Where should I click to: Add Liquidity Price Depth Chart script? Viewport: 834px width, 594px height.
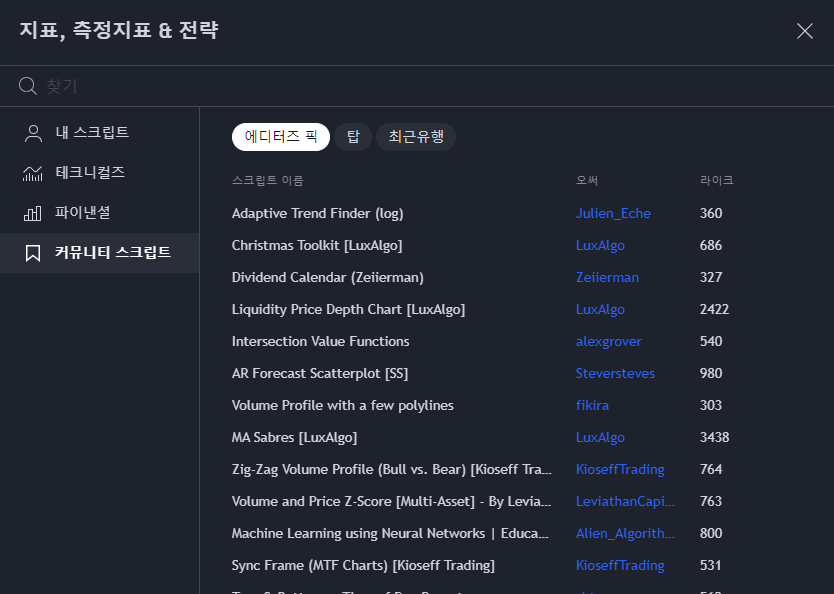coord(348,309)
